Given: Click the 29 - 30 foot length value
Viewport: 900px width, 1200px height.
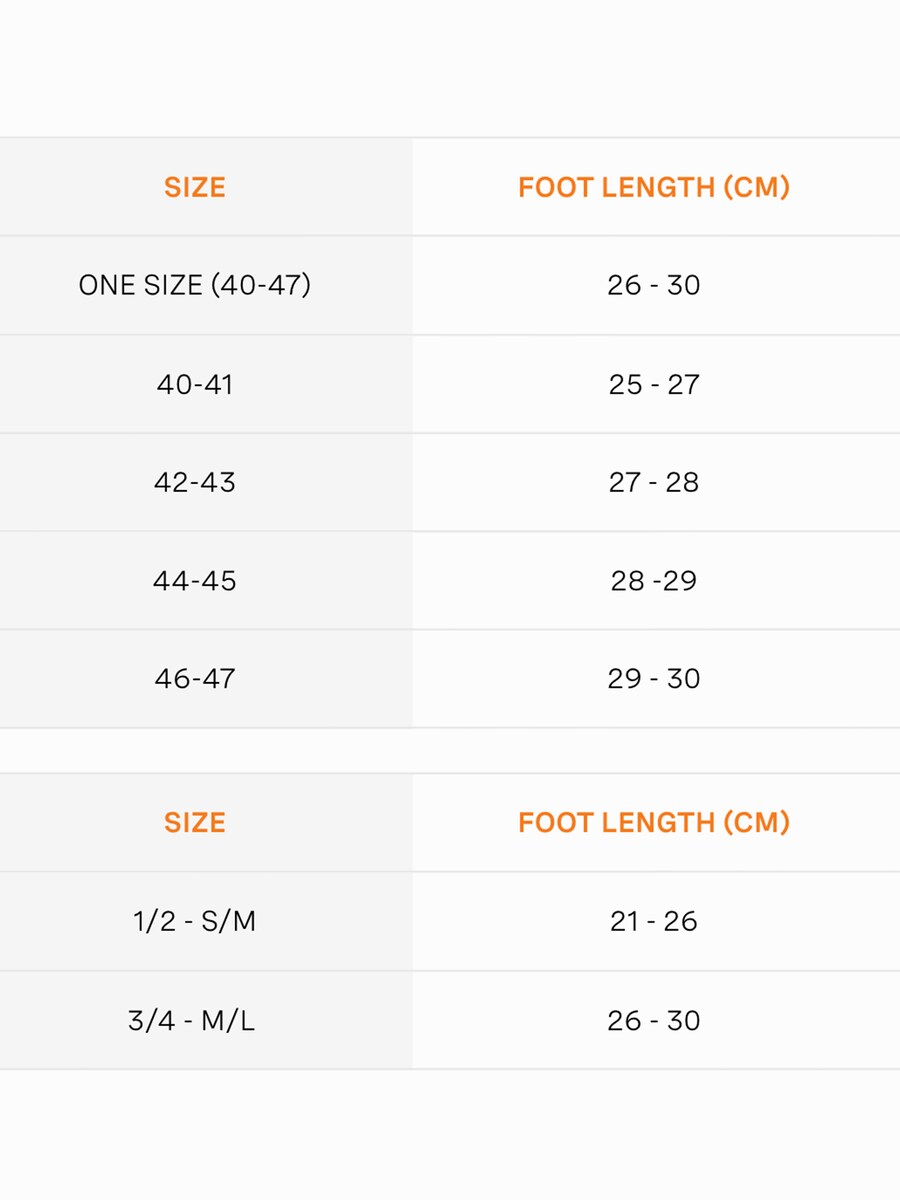Looking at the screenshot, I should click(x=654, y=678).
